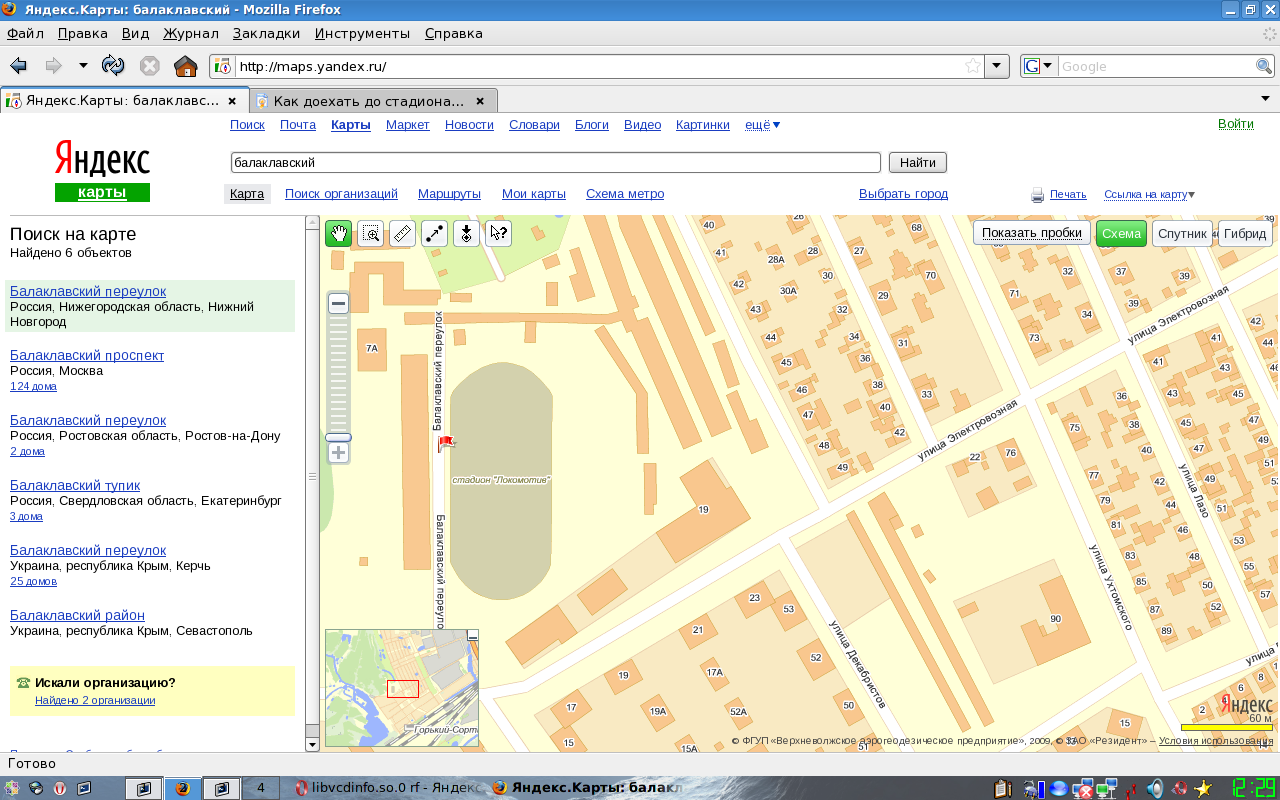The image size is (1280, 800).
Task: Click the red flag marker on map
Action: click(x=445, y=443)
